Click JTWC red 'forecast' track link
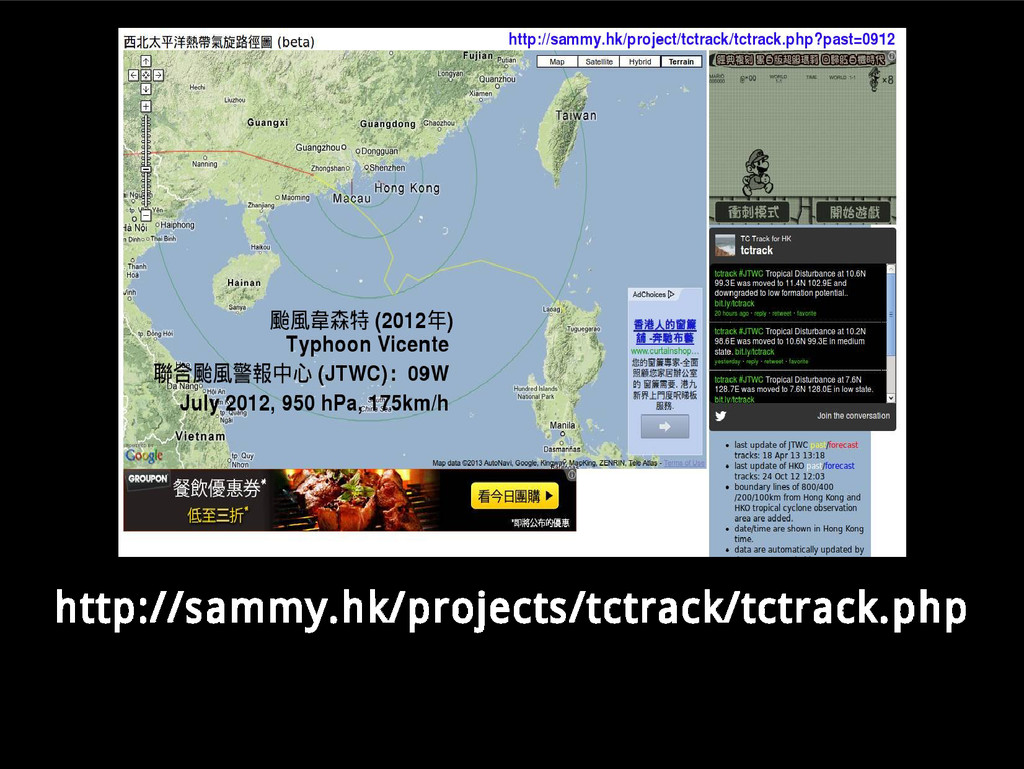This screenshot has width=1024, height=769. click(x=843, y=445)
